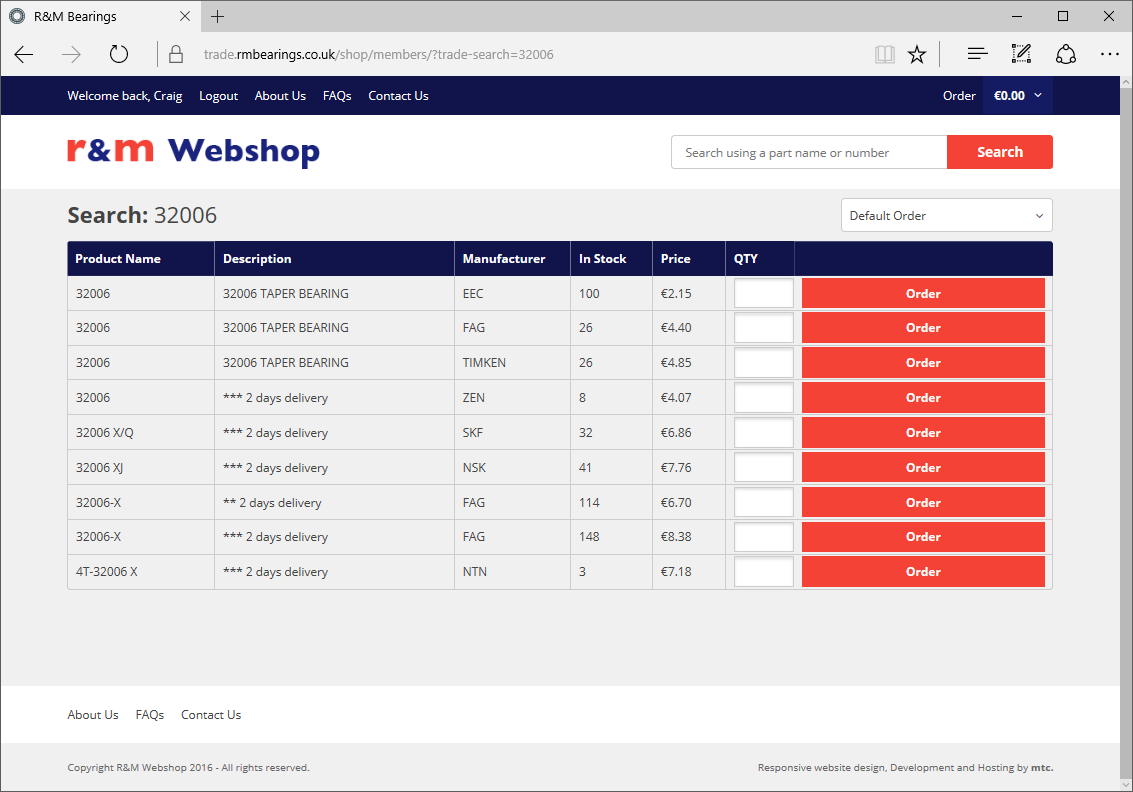1133x792 pixels.
Task: Open the browser More menu dots
Action: [1109, 54]
